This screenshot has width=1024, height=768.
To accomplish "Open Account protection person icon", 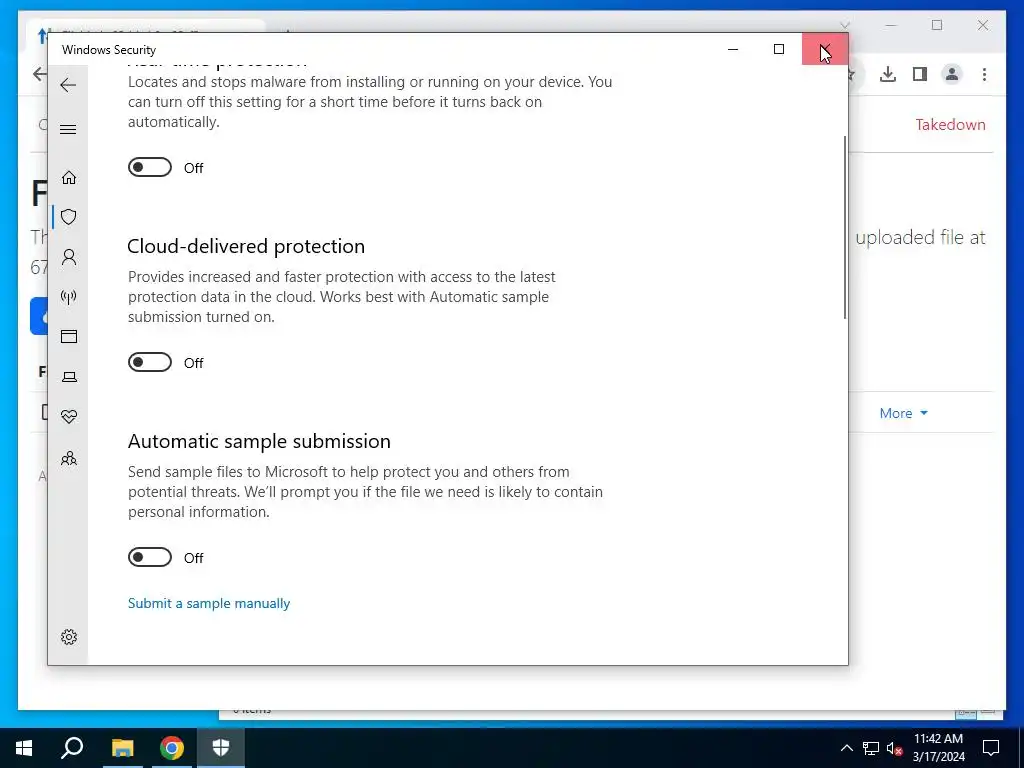I will click(69, 257).
